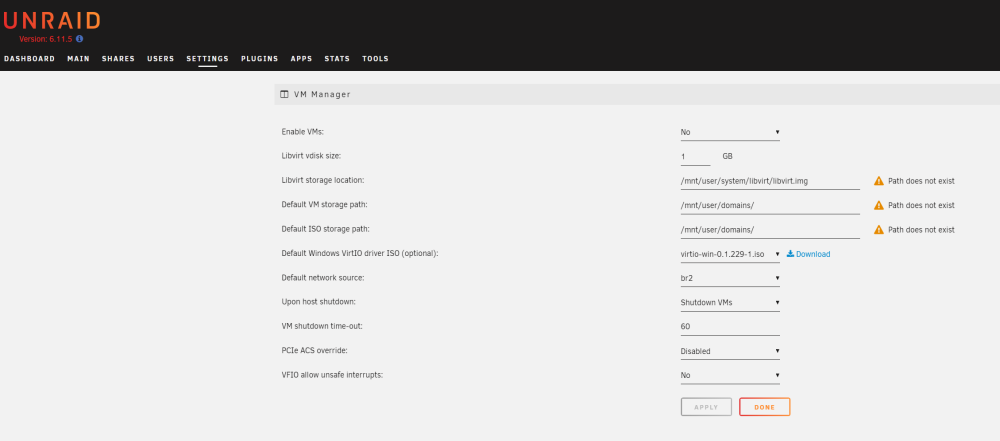Click the Default ISO storage path label
Screen dimensions: 1000x441
[326, 228]
